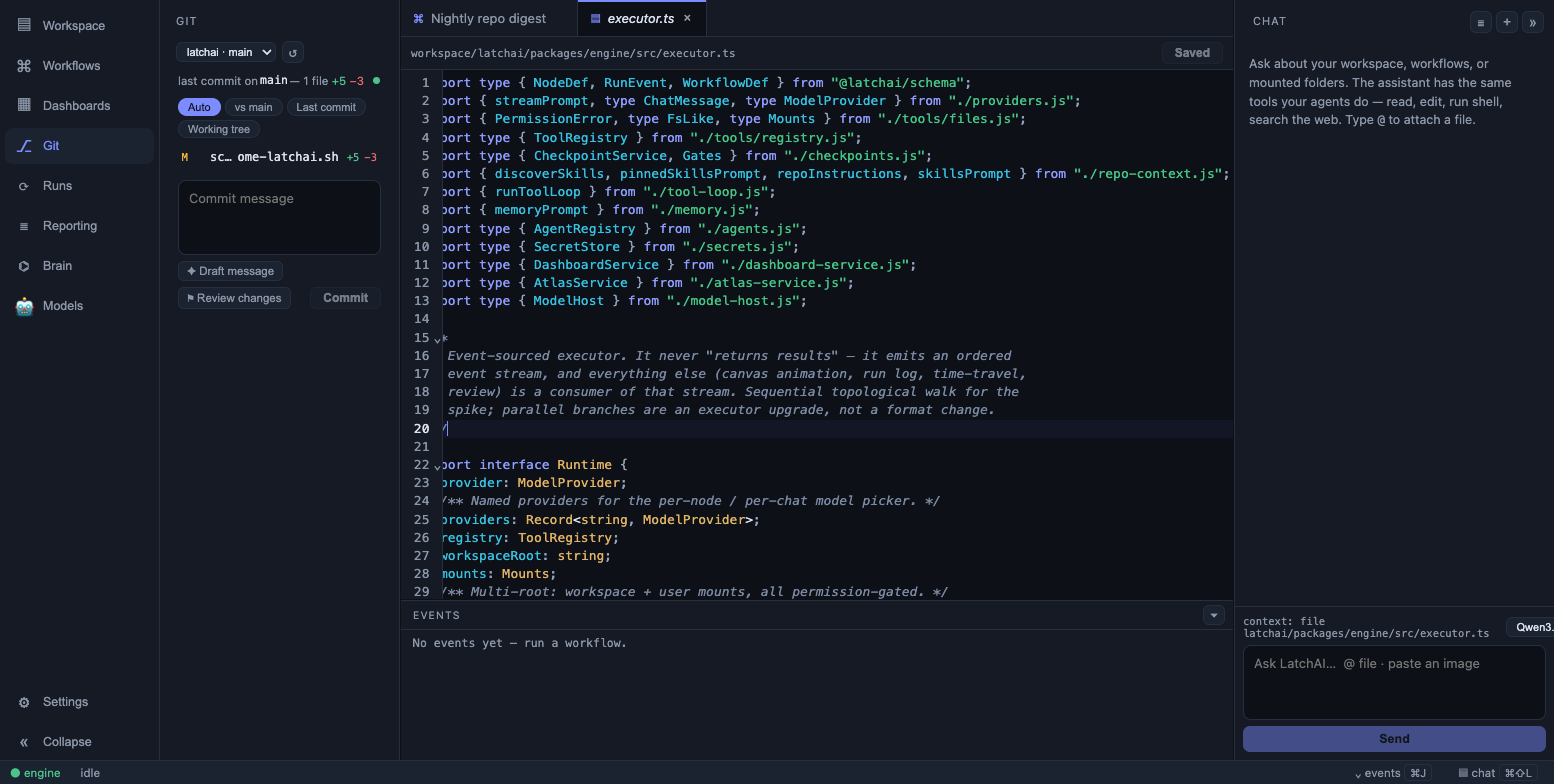Focus the Ask LatchAI chat input
The image size is (1554, 784).
click(1394, 682)
